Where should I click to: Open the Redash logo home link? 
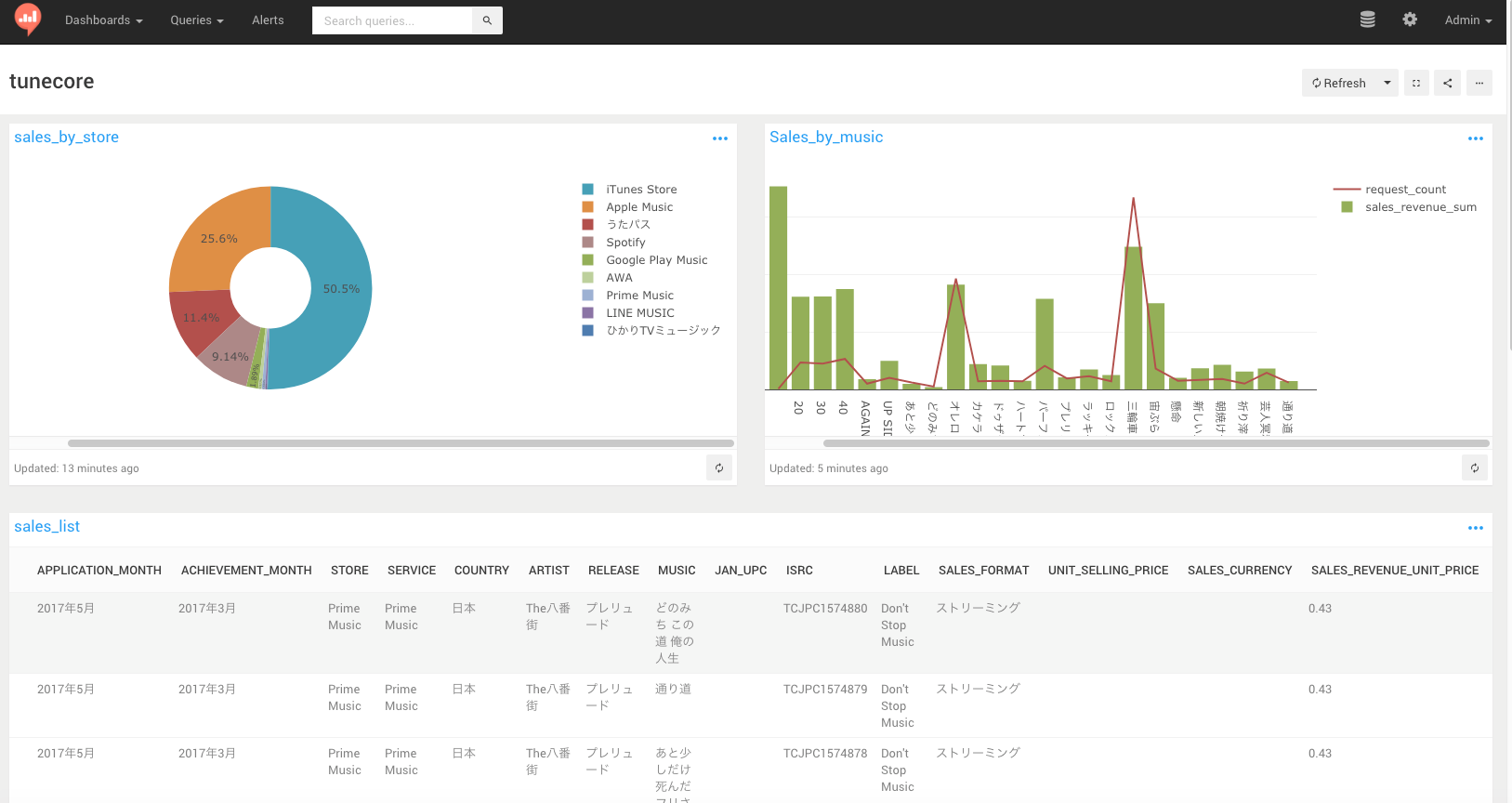coord(28,19)
